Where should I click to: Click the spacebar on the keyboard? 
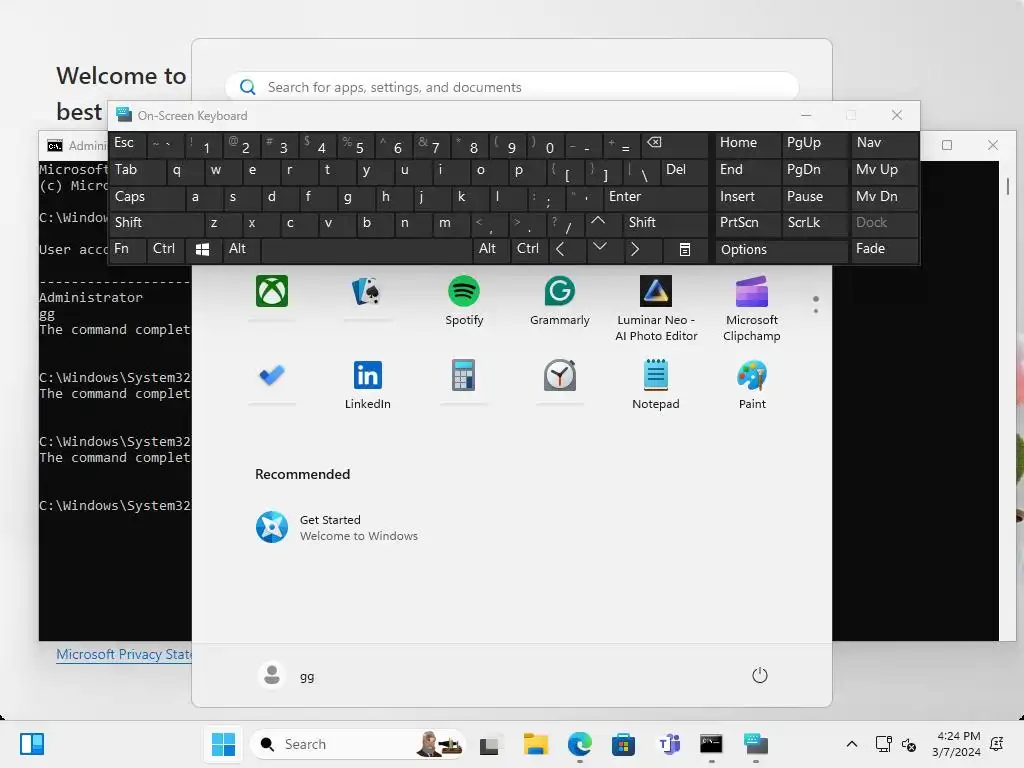pyautogui.click(x=366, y=249)
